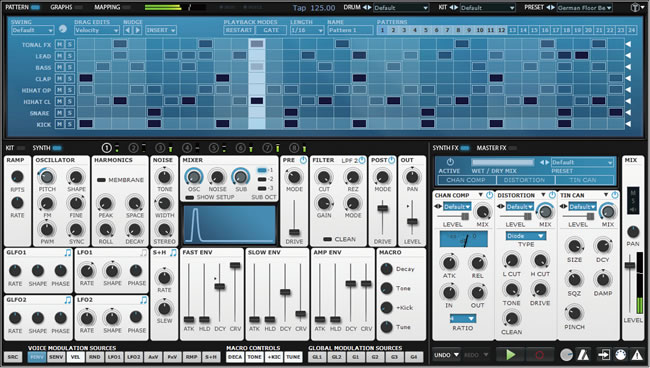This screenshot has width=650, height=368.
Task: Toggle tempo sync note icon on GLFO2
Action: [x=68, y=300]
